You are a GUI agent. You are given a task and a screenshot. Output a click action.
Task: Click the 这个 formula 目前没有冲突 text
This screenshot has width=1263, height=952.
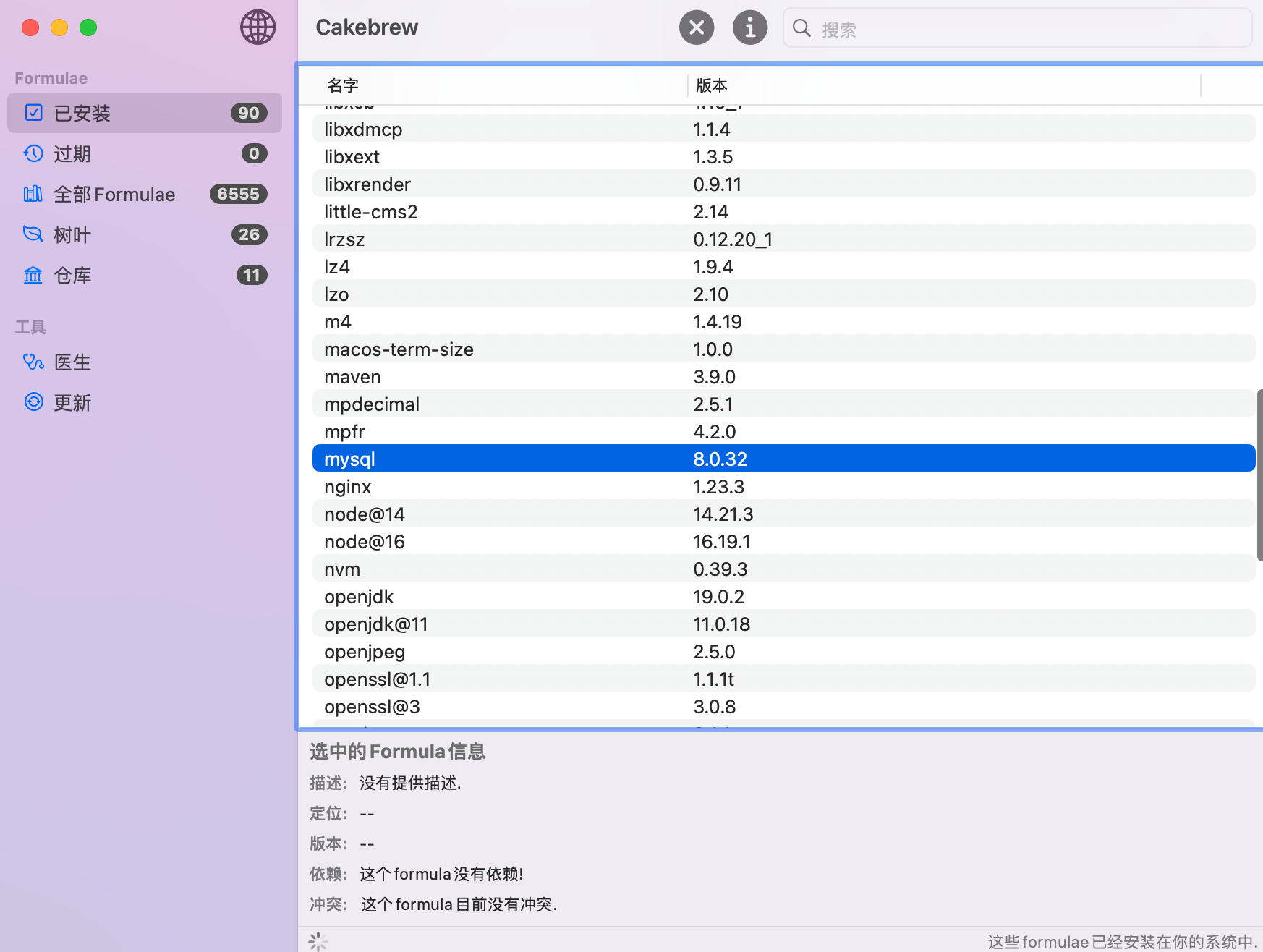click(x=459, y=904)
